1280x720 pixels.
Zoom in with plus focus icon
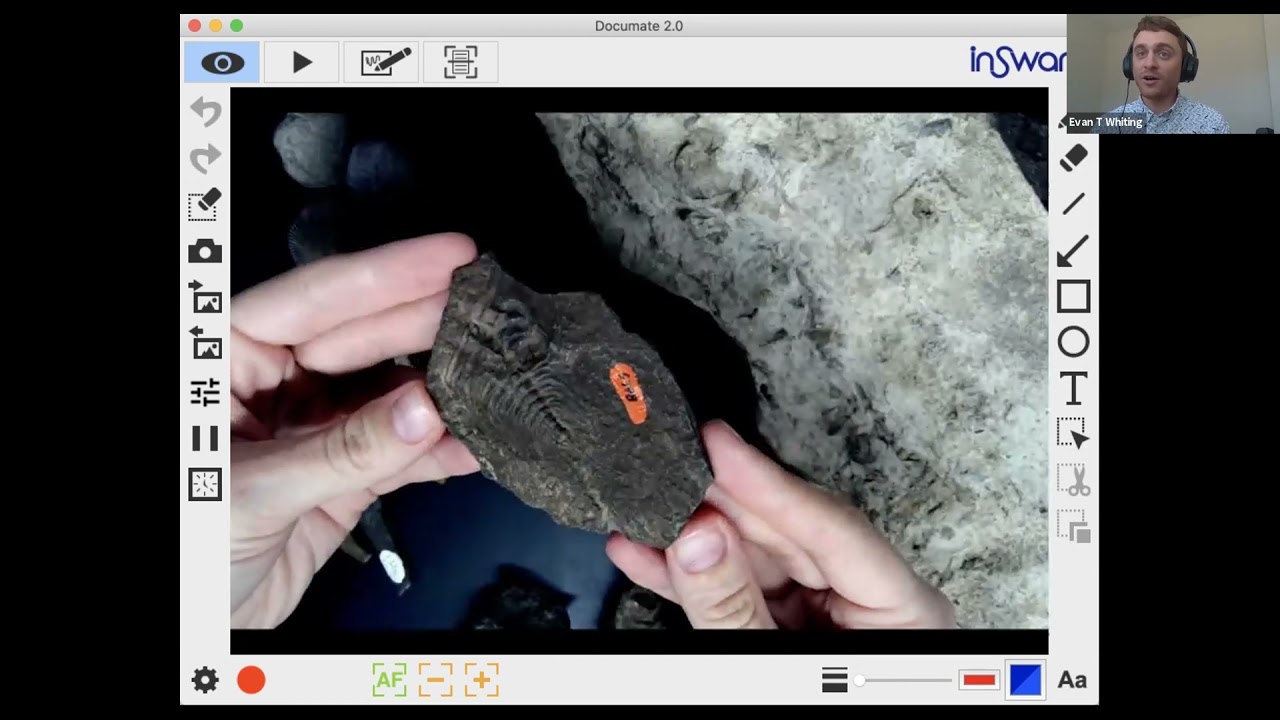[481, 680]
